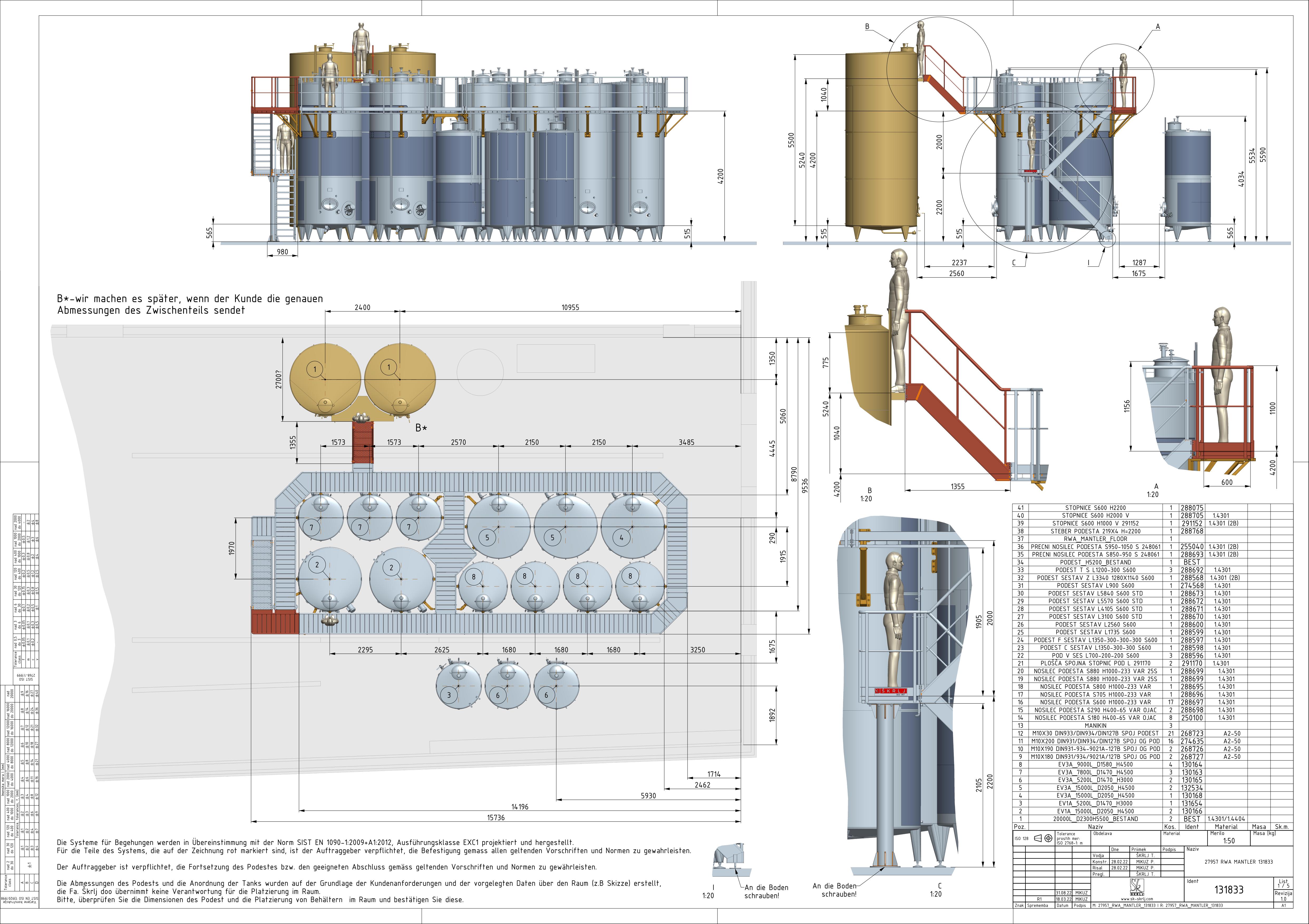Click the row EV1A_15000L_D2050_H4500

[1153, 811]
